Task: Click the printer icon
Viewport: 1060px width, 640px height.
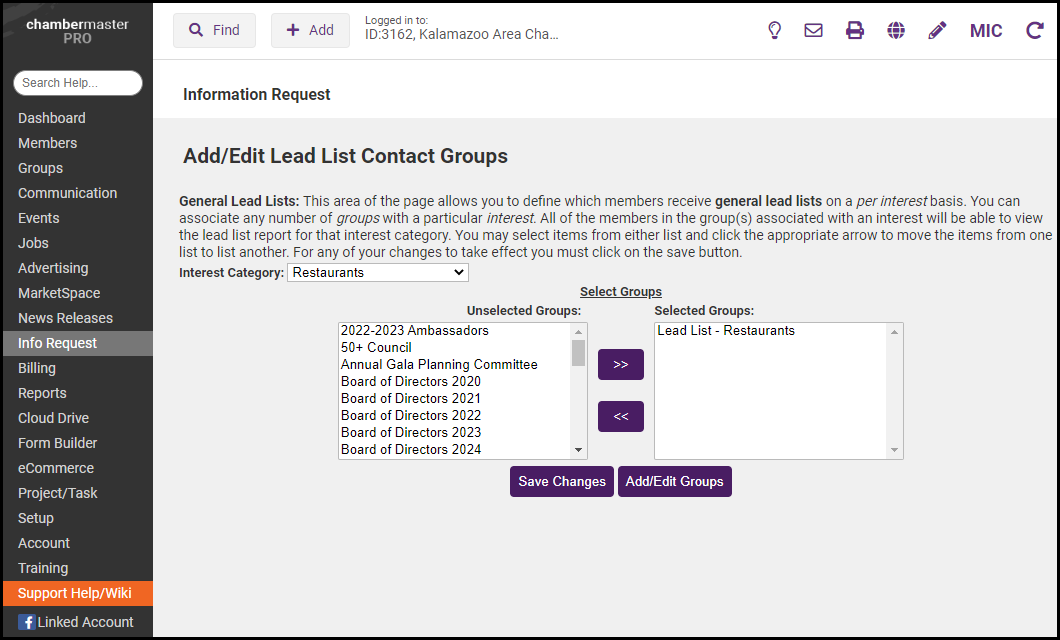Action: 855,30
